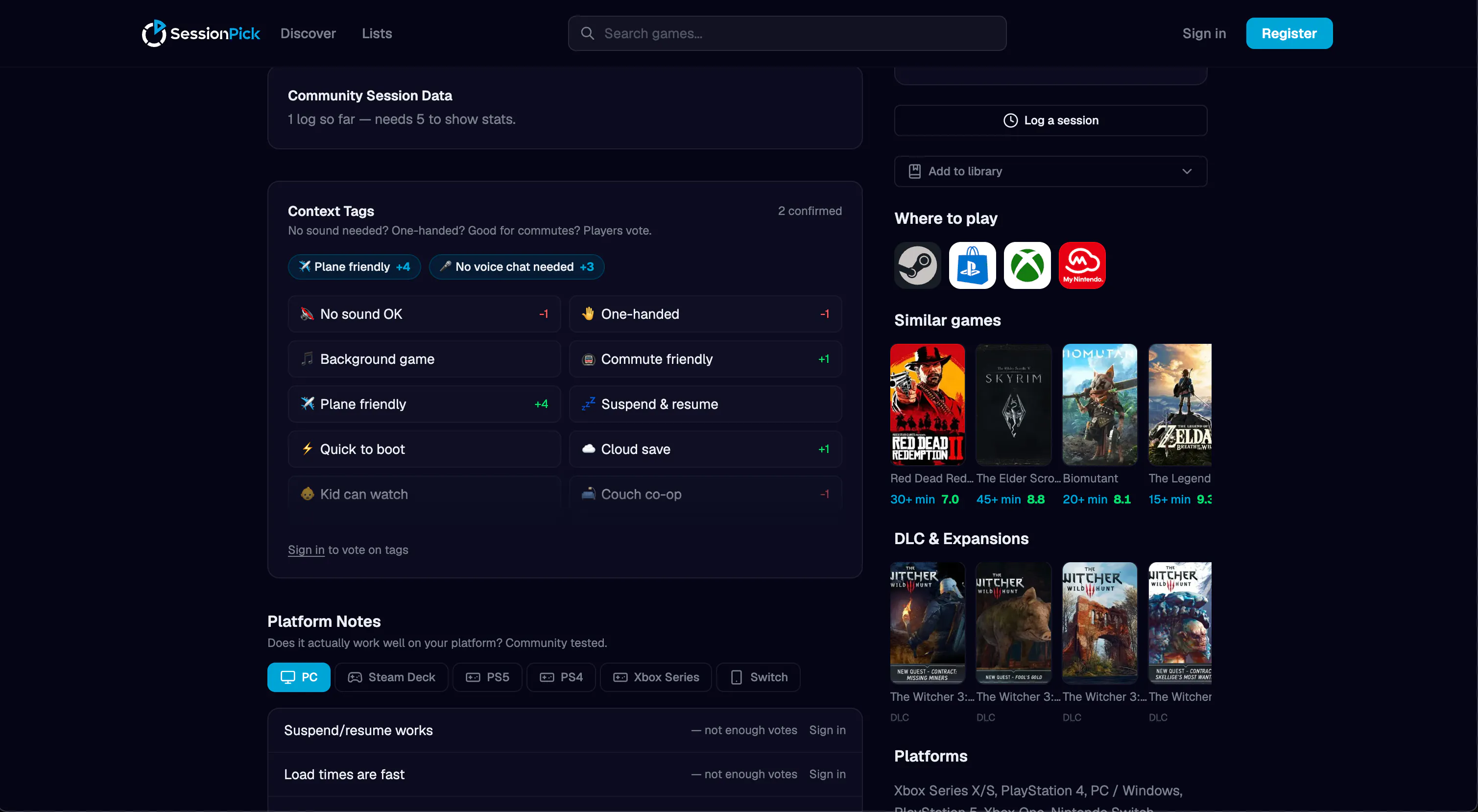
Task: Toggle the Background game tag
Action: tap(424, 358)
